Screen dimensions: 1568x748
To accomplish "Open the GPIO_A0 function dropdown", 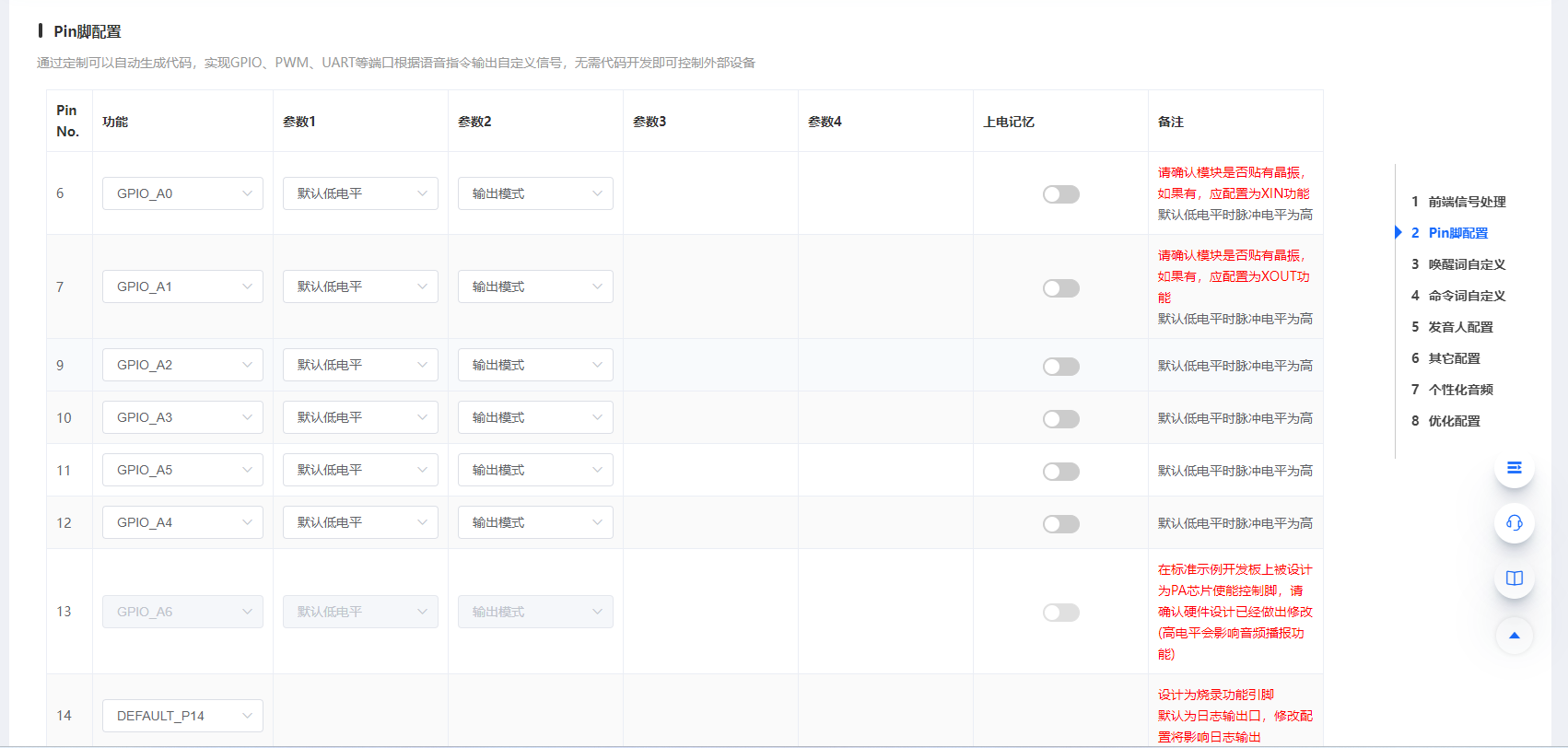I will tap(182, 193).
